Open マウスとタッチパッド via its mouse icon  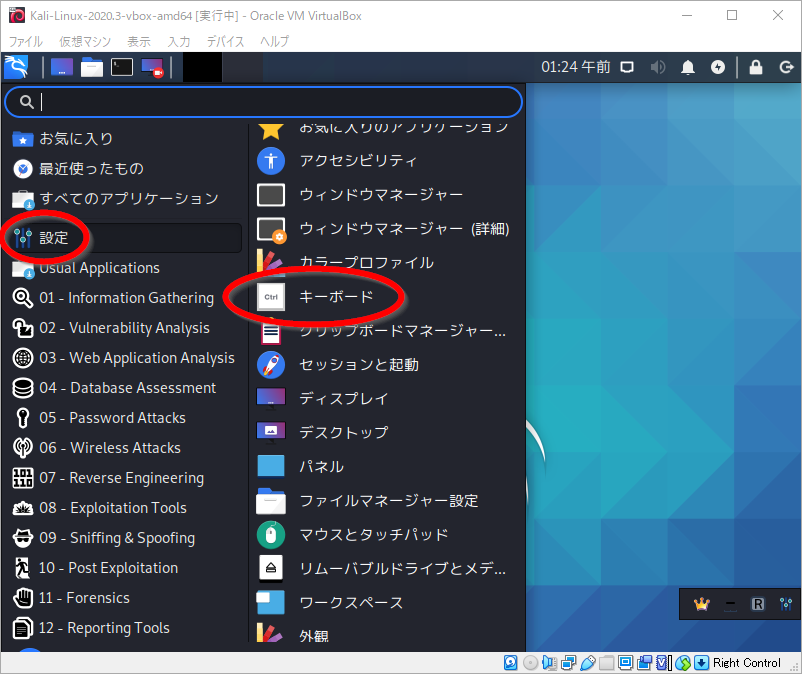coord(271,534)
